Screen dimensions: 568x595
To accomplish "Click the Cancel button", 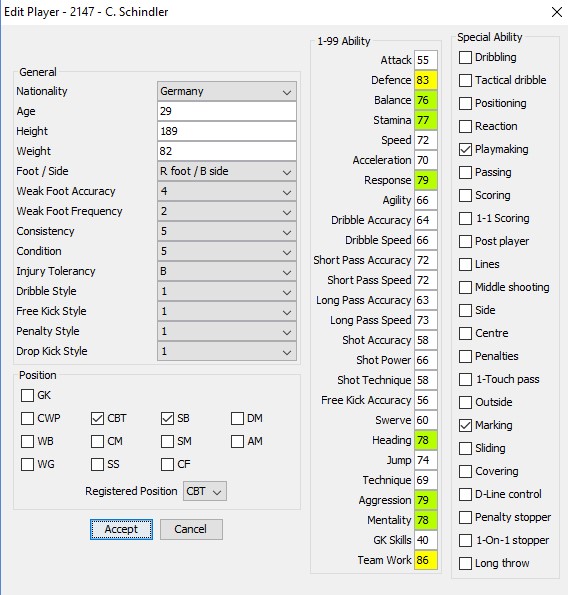I will (x=191, y=529).
